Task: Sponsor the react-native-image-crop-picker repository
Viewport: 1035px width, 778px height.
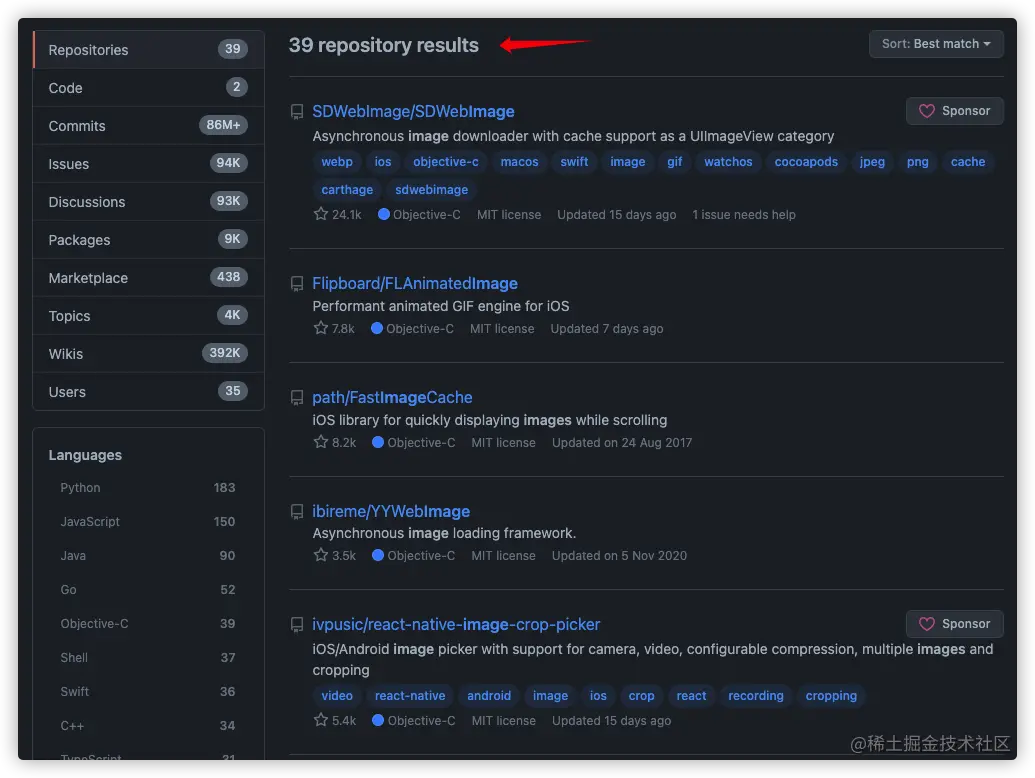Action: (954, 624)
